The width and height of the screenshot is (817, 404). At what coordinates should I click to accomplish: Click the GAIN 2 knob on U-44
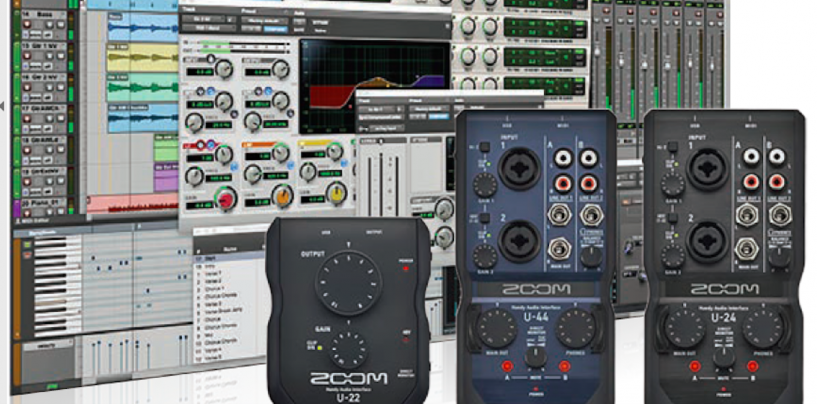point(485,256)
